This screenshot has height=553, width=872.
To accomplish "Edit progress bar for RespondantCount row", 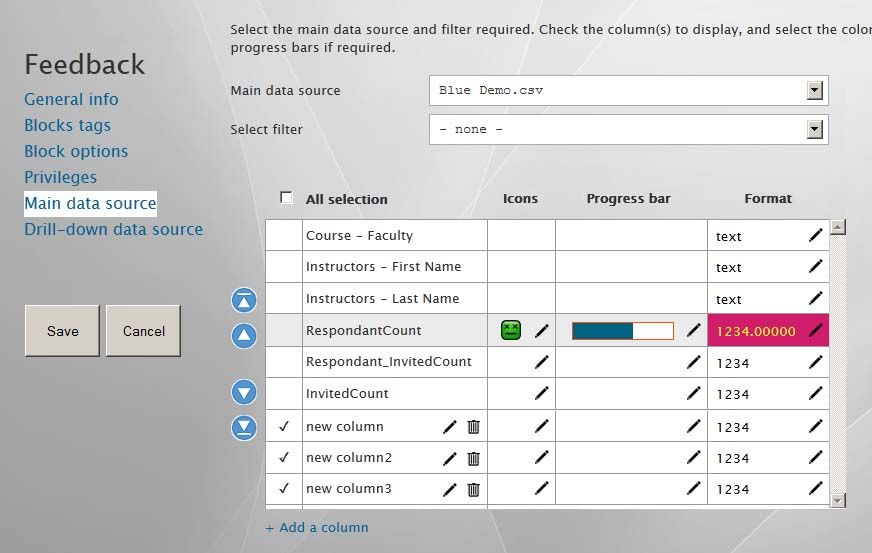I will coord(693,330).
